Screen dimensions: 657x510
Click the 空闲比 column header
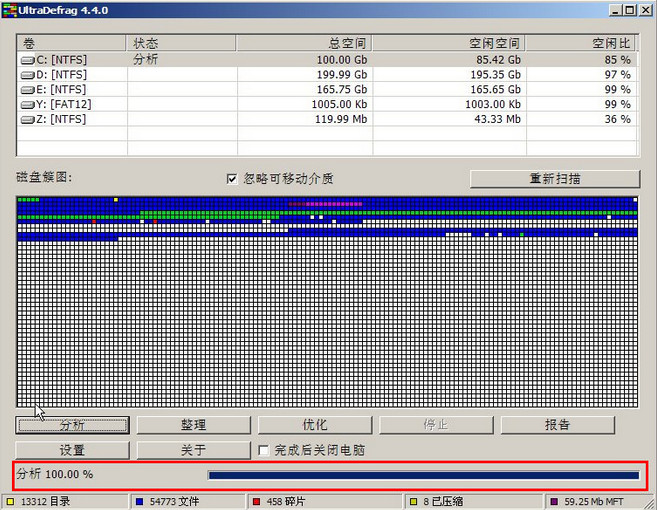tap(580, 43)
